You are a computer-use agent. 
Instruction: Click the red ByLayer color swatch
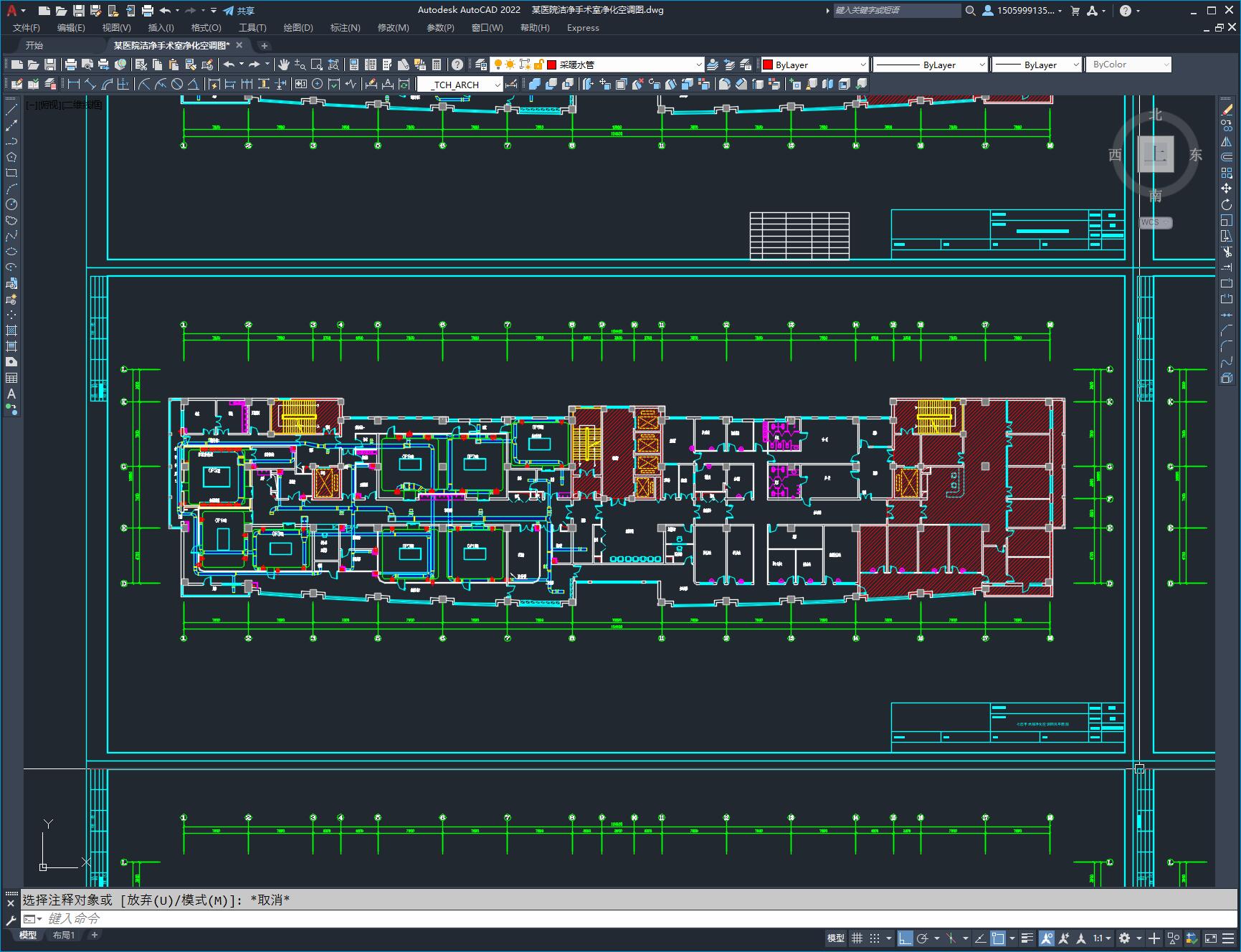point(768,65)
